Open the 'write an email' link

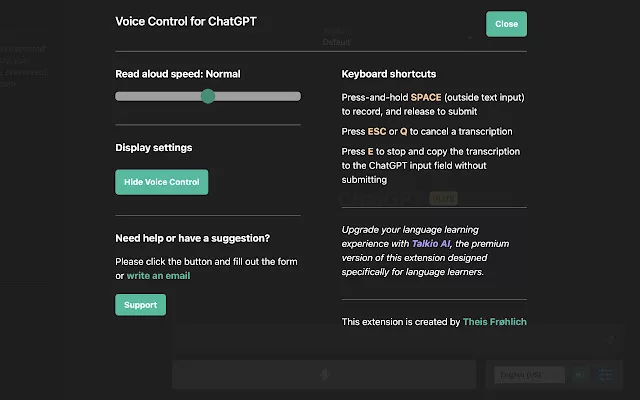(158, 276)
